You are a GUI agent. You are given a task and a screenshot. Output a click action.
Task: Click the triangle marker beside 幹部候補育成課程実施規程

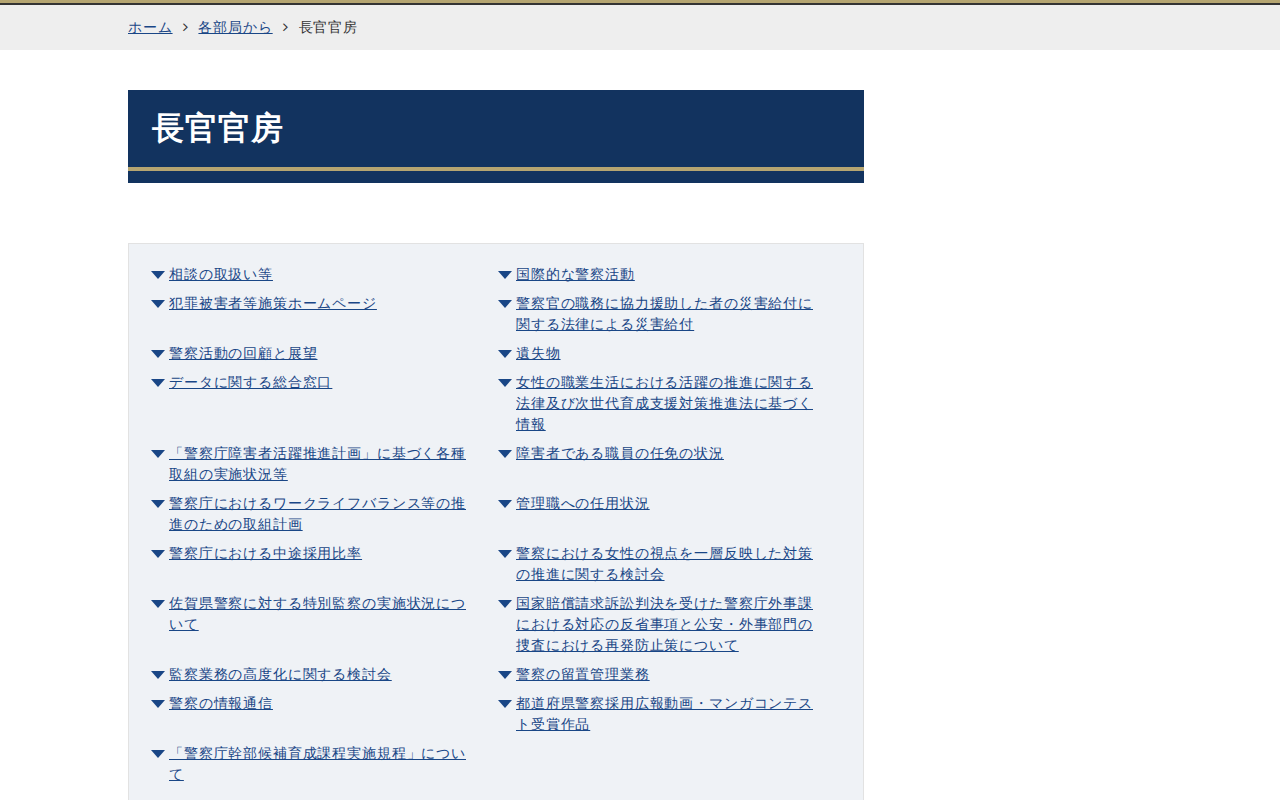coord(158,754)
